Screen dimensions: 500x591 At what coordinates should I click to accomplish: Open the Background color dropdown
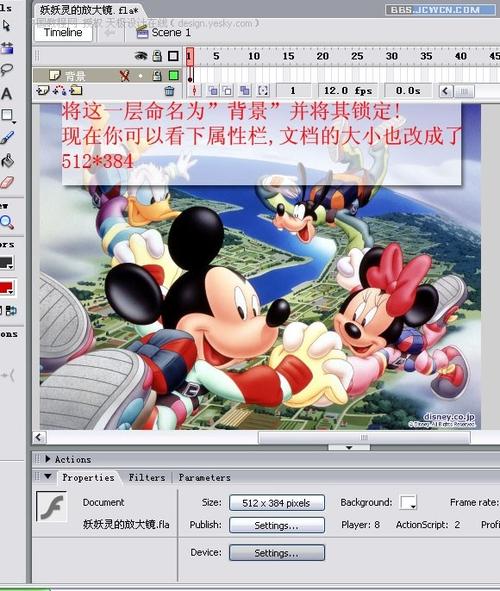point(408,502)
